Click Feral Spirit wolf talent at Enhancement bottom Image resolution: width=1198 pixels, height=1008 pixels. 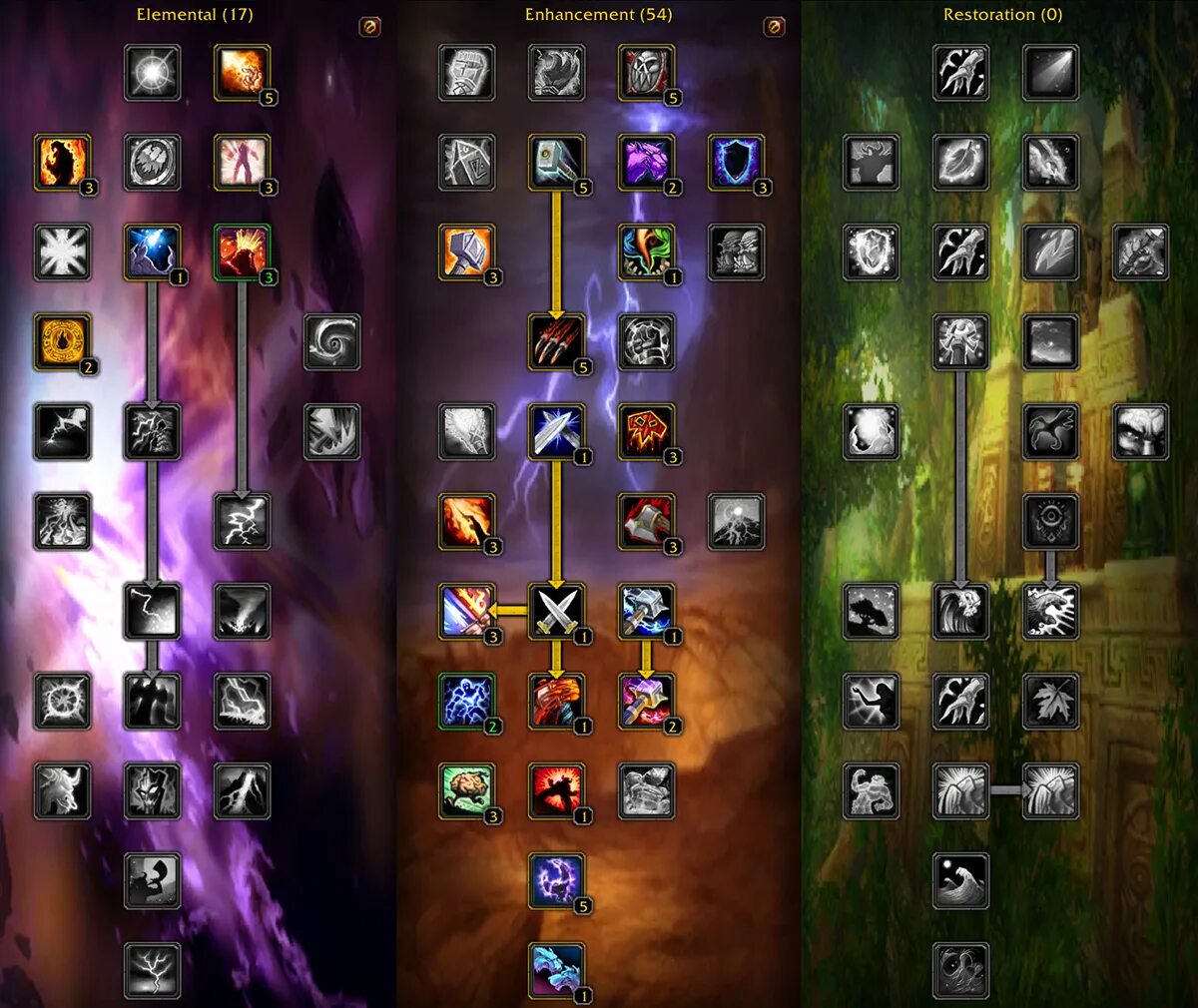pyautogui.click(x=557, y=971)
